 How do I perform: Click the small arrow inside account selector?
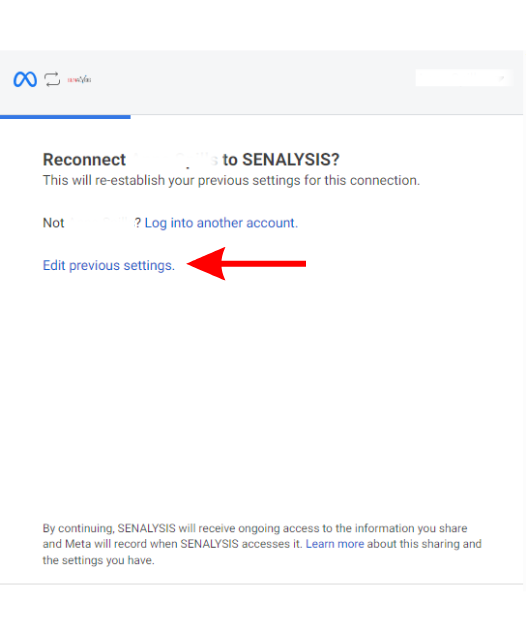(502, 78)
